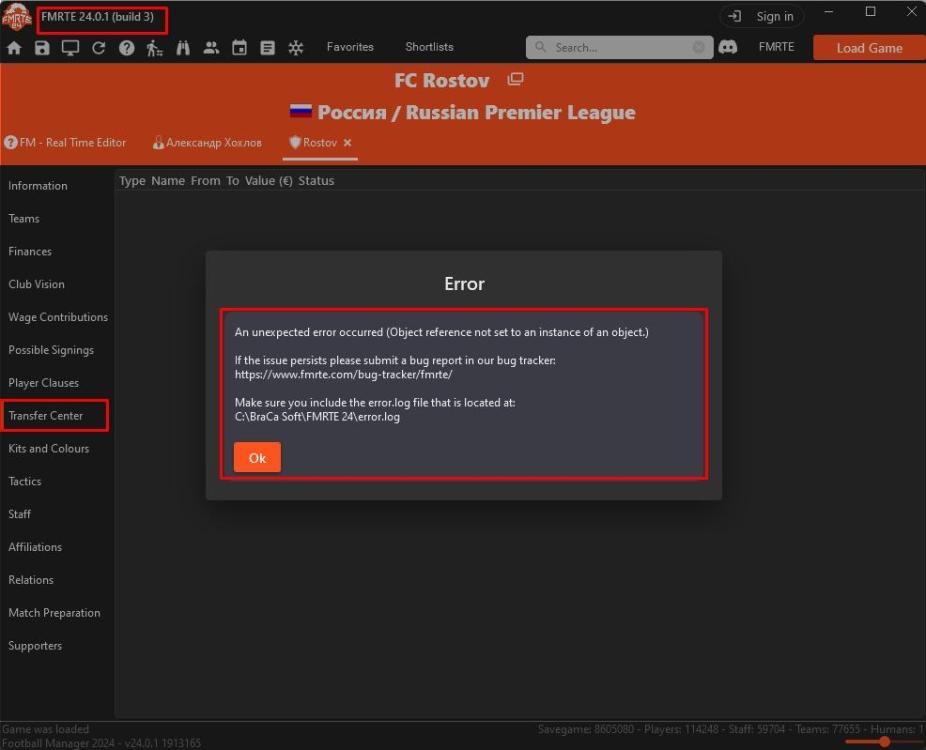This screenshot has width=926, height=750.
Task: Close the Rostov tab
Action: [x=348, y=142]
